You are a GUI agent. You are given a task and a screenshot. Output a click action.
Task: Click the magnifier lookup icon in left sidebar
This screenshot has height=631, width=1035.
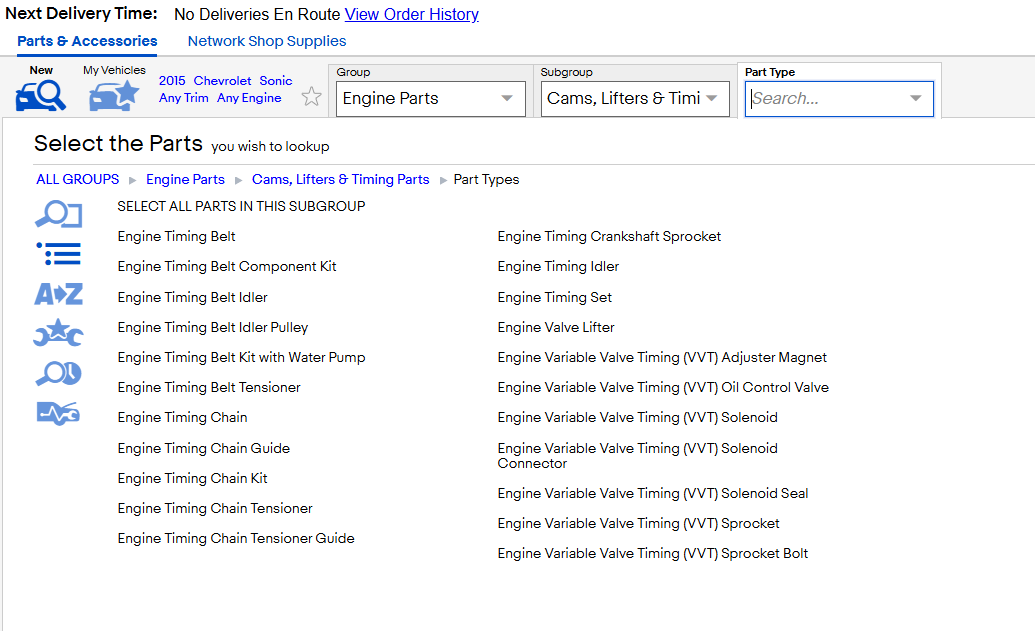click(58, 214)
